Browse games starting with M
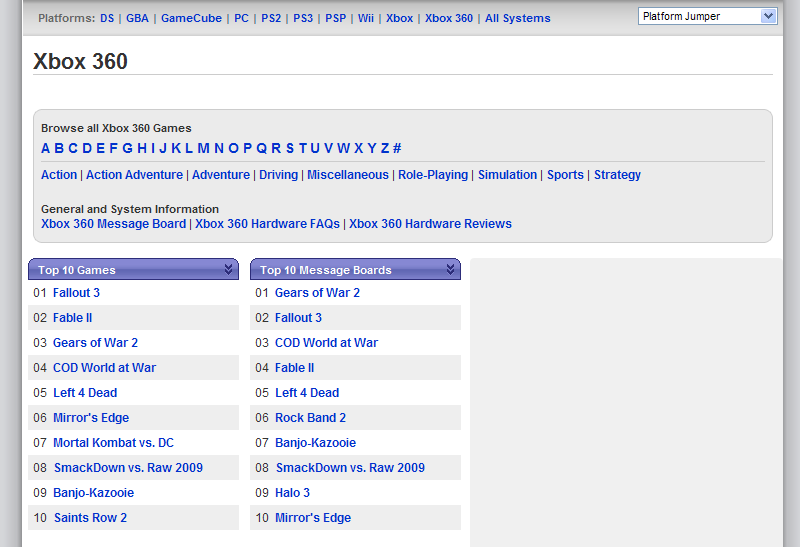800x547 pixels. click(x=204, y=148)
